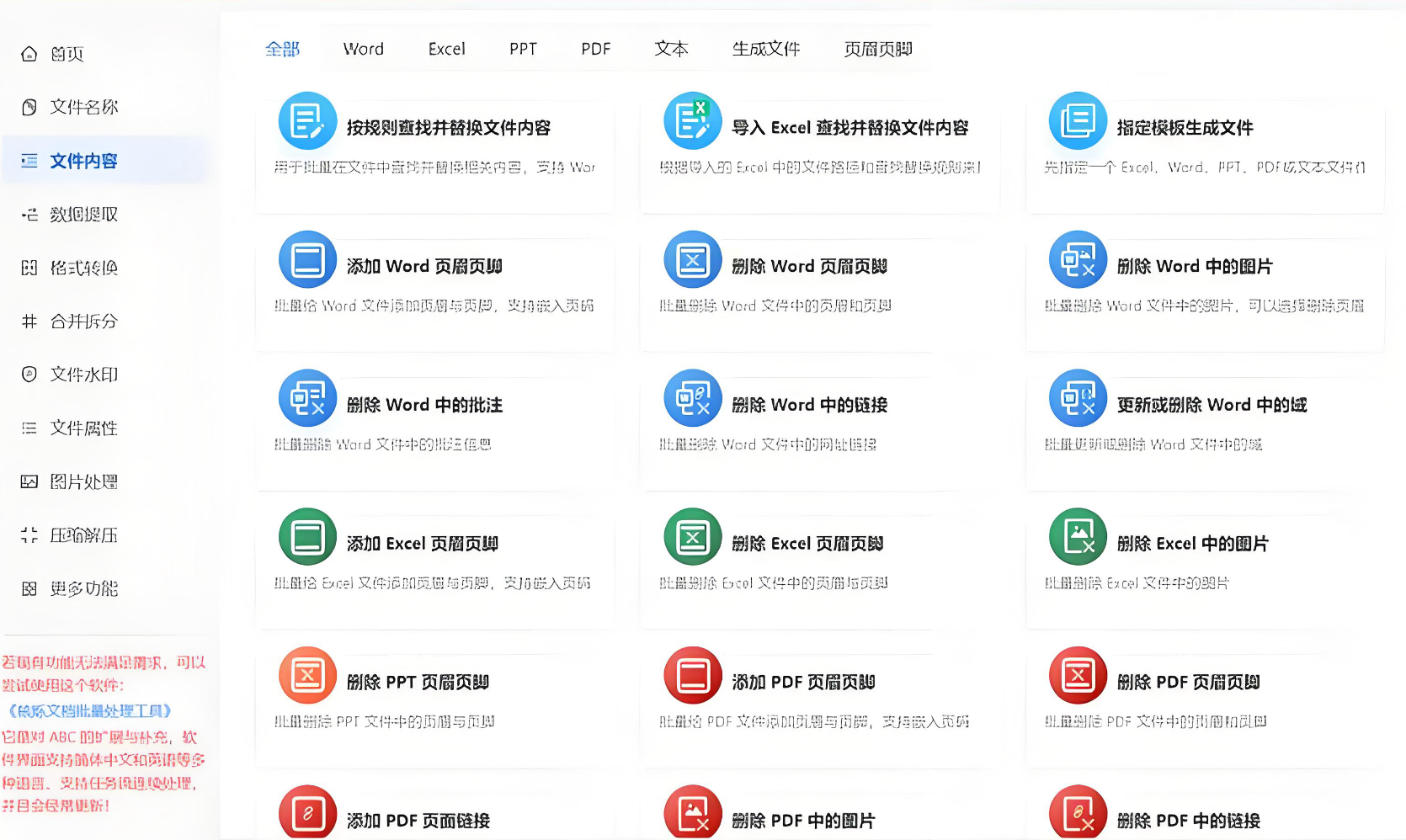Click the 合并拆分 sidebar icon
The width and height of the screenshot is (1406, 840).
pyautogui.click(x=29, y=321)
